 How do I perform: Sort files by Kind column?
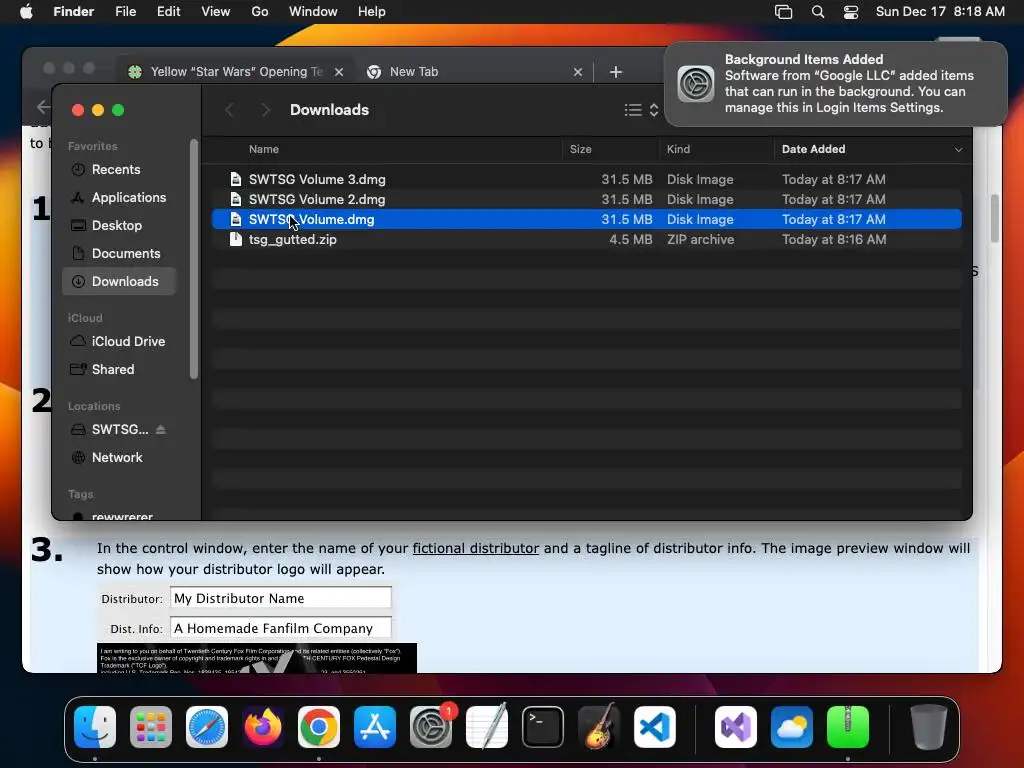(678, 150)
